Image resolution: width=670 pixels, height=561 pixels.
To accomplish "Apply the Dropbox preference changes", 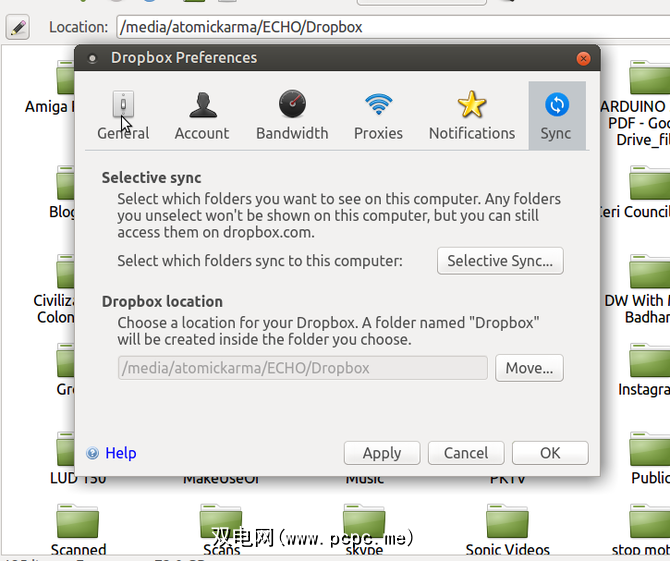I will pos(382,453).
